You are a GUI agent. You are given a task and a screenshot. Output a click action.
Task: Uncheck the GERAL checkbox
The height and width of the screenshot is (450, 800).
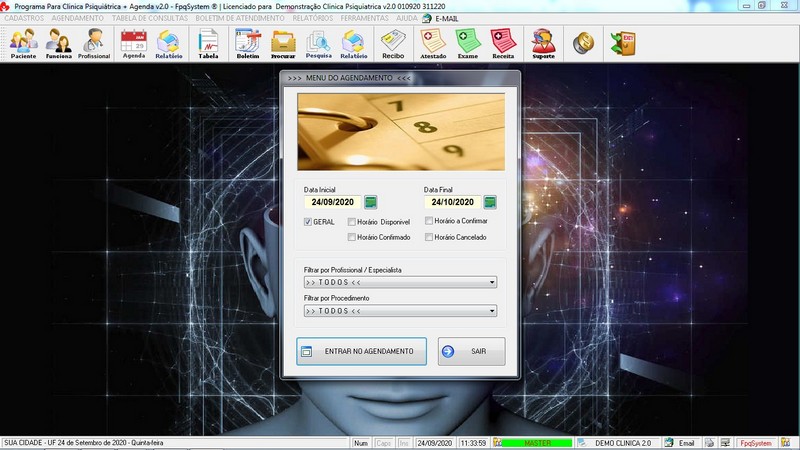point(309,222)
